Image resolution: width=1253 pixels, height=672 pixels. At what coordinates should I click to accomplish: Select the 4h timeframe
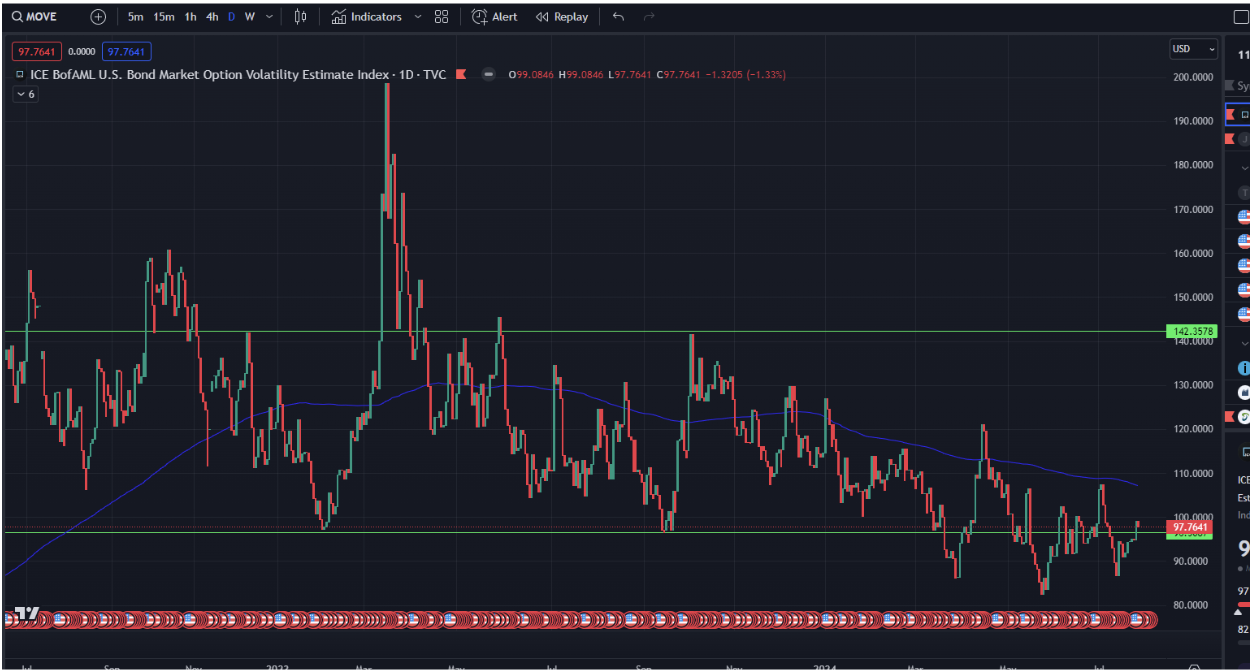tap(212, 17)
